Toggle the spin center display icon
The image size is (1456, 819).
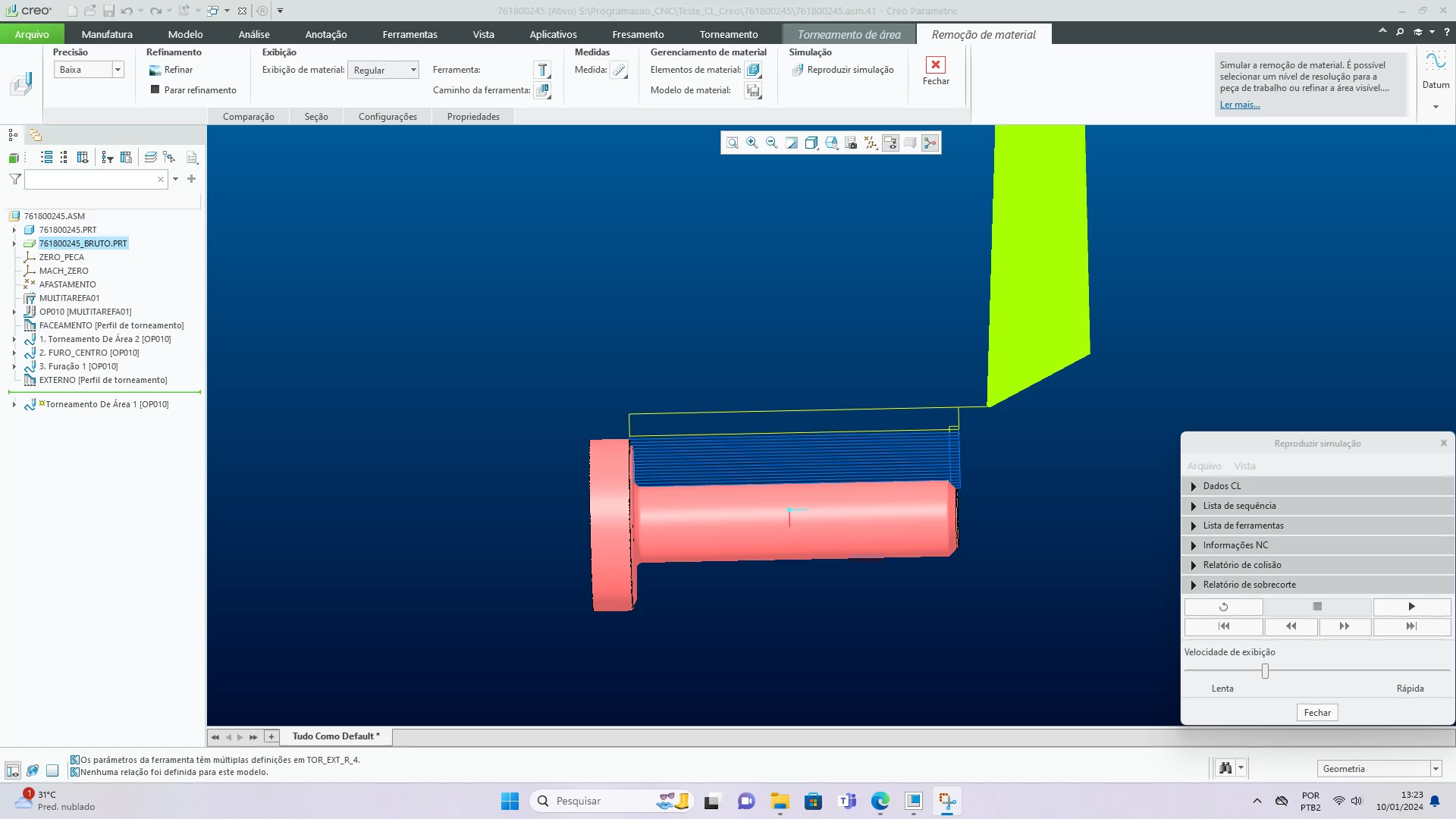click(930, 143)
